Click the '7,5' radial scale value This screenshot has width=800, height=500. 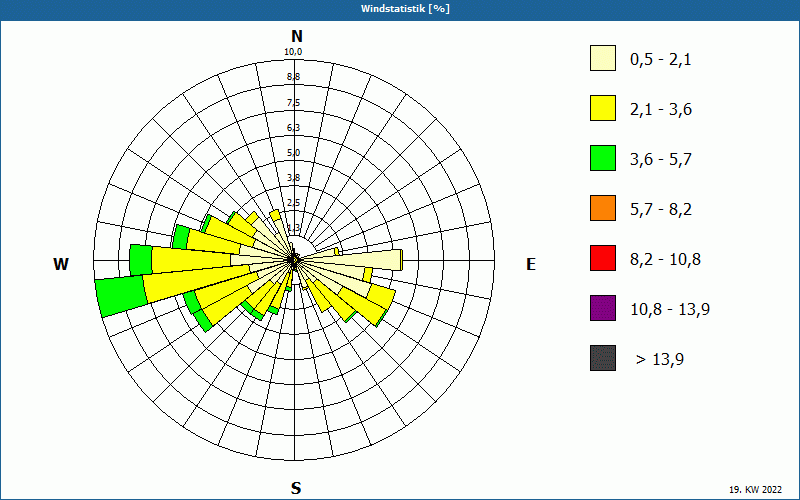[x=293, y=103]
